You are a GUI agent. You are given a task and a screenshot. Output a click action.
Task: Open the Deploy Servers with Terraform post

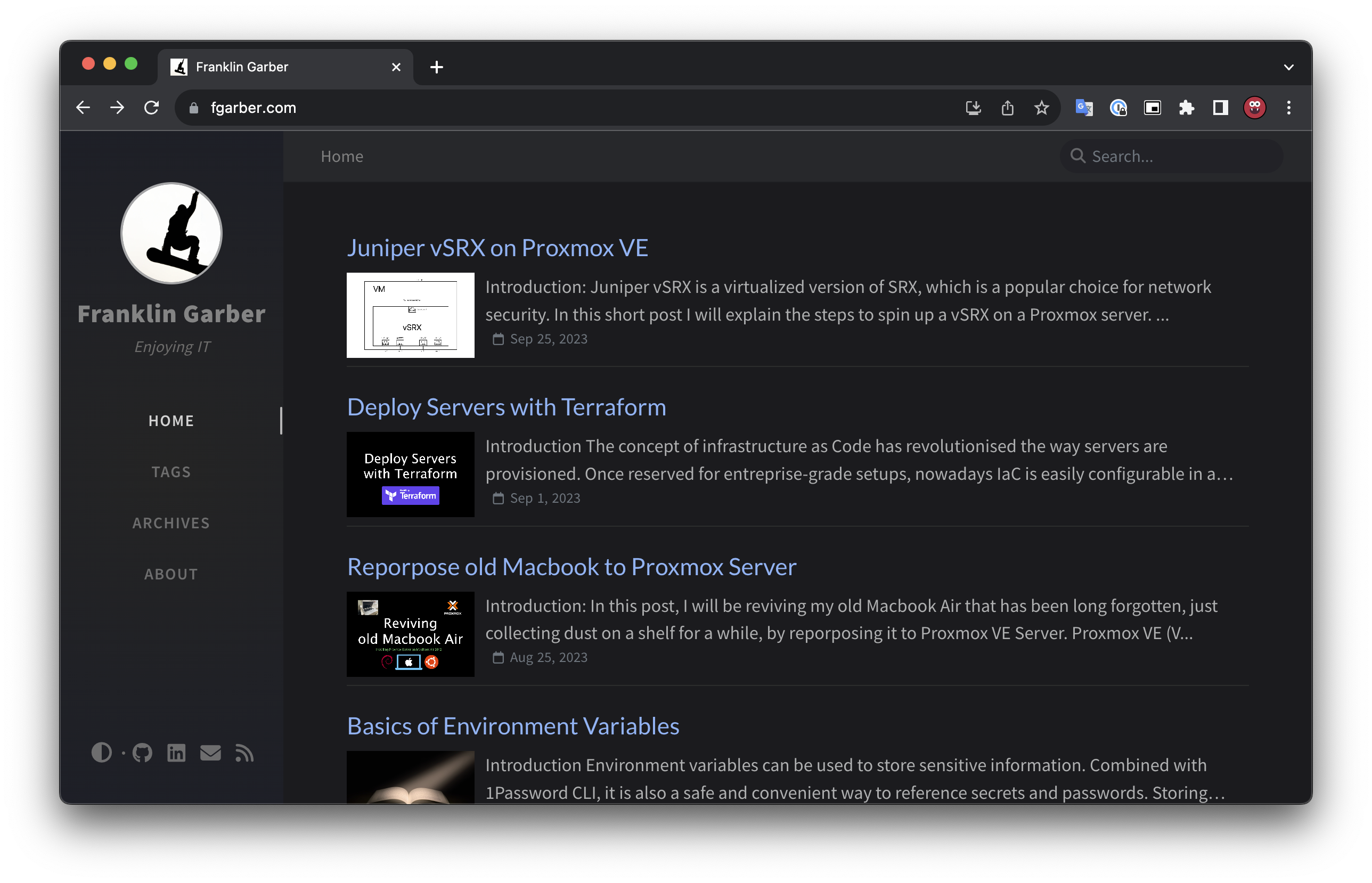click(x=507, y=407)
